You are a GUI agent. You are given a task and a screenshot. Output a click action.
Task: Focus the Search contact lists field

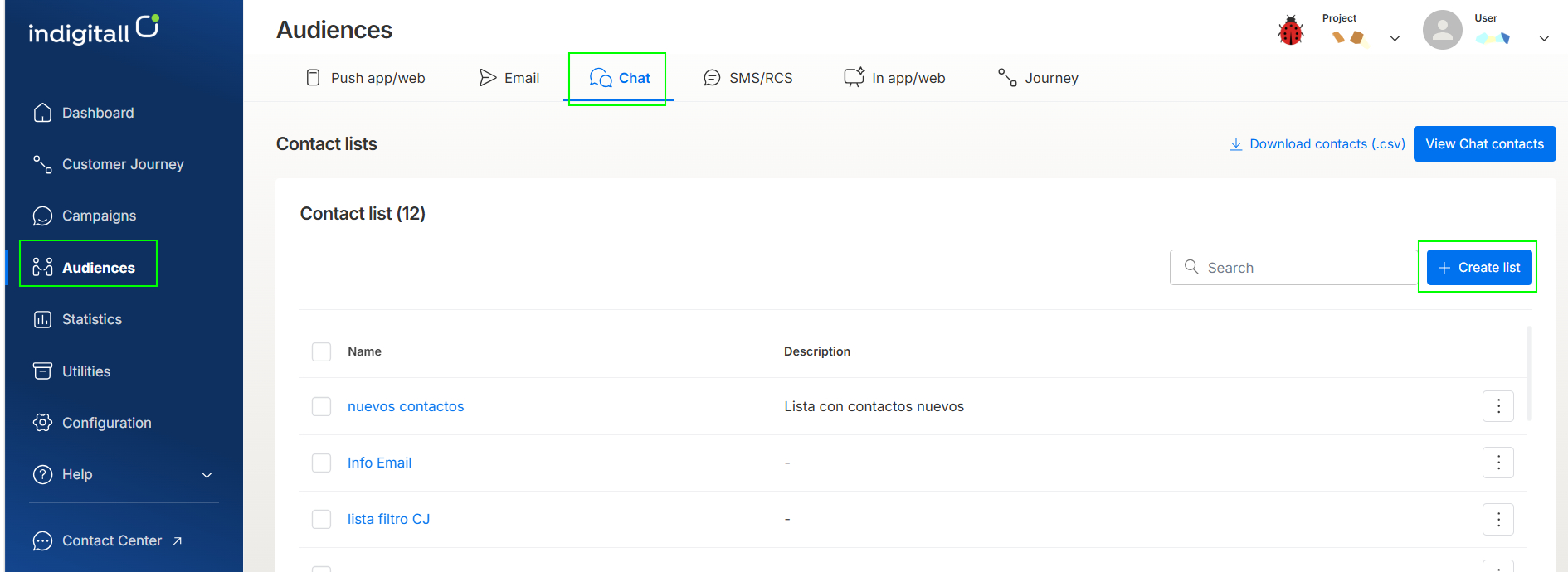pyautogui.click(x=1293, y=267)
